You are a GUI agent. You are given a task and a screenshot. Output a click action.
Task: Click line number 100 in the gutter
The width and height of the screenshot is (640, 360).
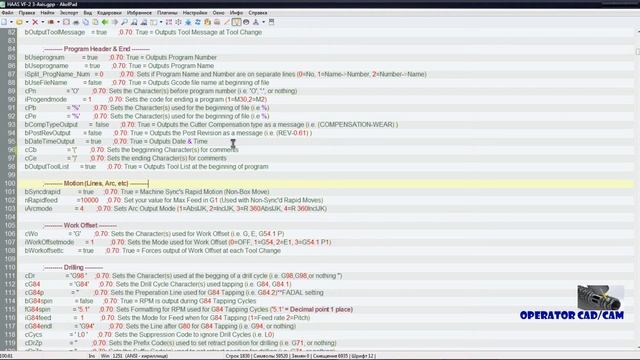(x=10, y=183)
